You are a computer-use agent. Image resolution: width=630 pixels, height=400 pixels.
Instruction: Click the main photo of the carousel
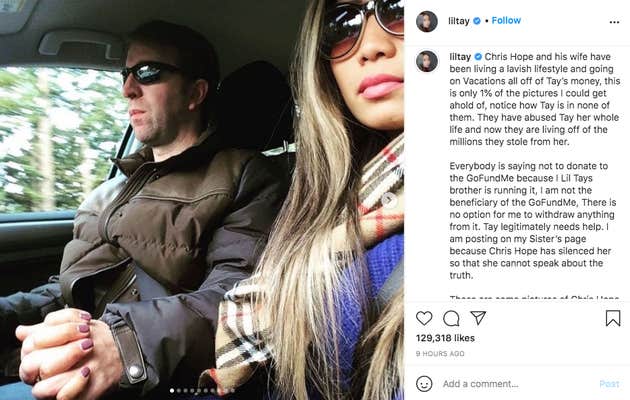pos(202,200)
